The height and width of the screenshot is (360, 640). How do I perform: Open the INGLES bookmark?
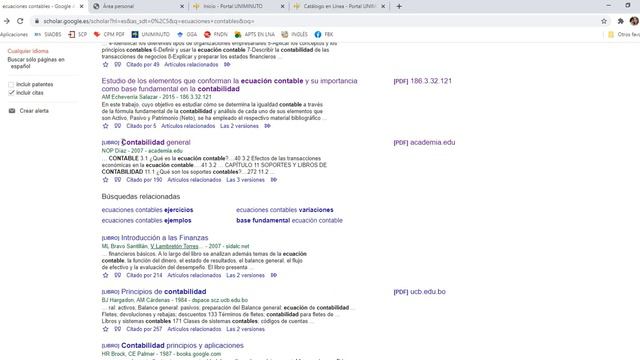294,35
